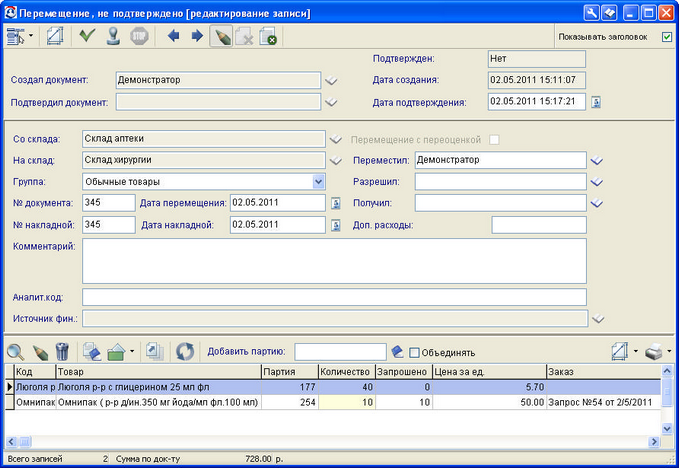Open lookup for Переместил
The height and width of the screenshot is (468, 679).
pos(597,161)
